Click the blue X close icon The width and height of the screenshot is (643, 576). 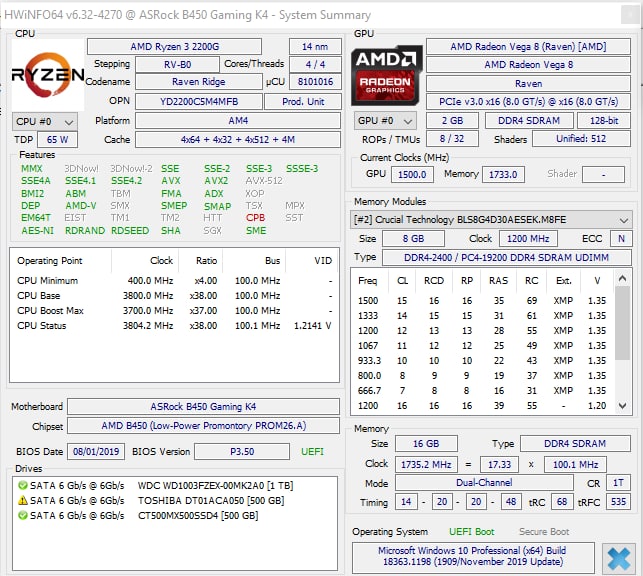coord(618,558)
